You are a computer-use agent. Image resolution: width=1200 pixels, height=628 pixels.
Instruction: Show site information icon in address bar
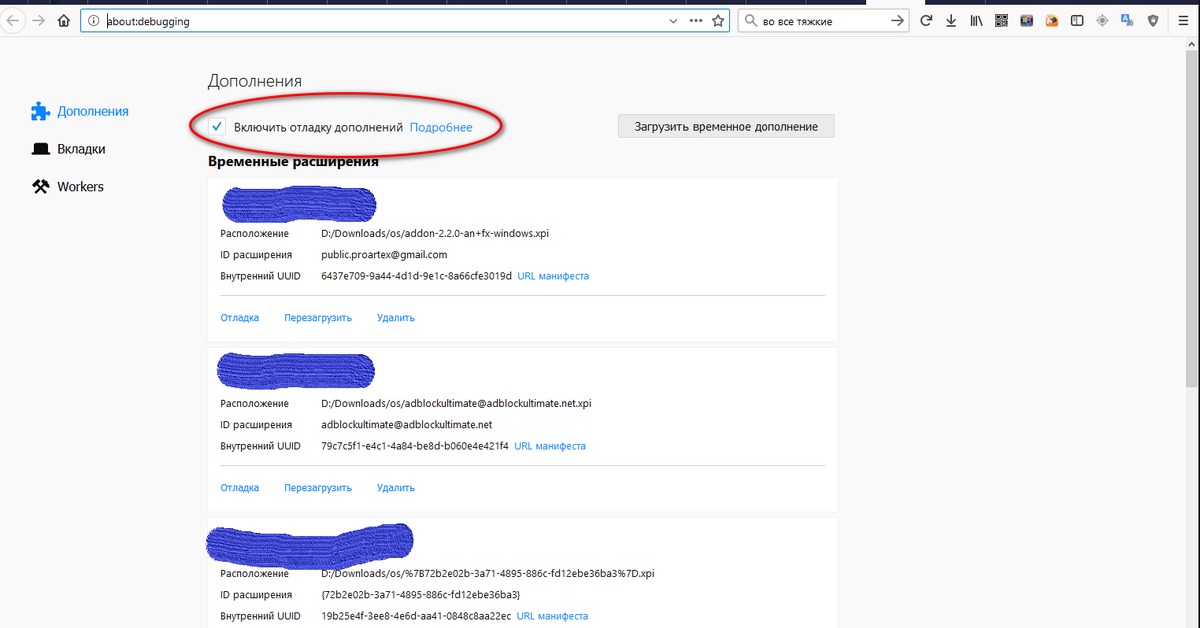point(93,21)
